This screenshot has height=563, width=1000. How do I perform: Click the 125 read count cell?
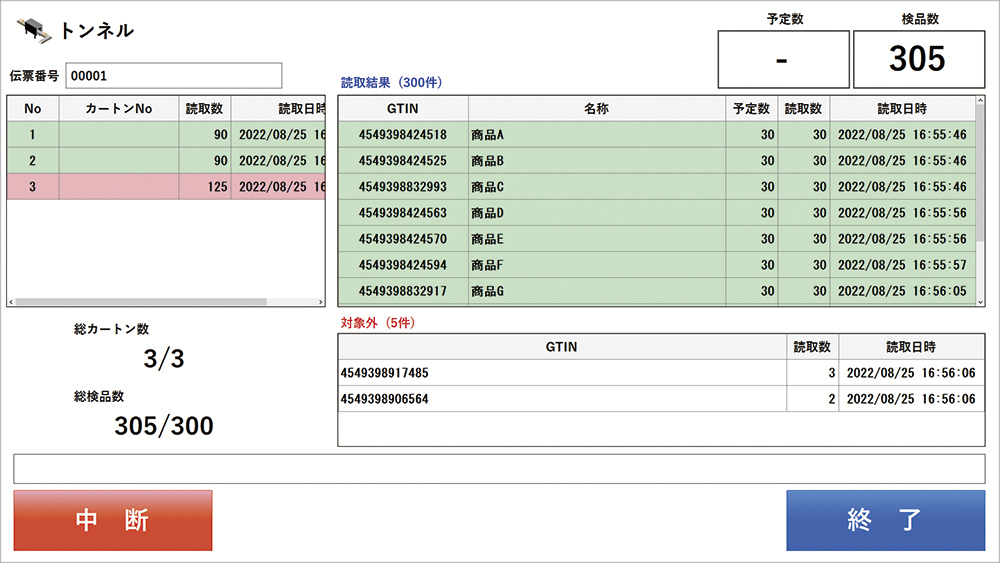[x=205, y=187]
